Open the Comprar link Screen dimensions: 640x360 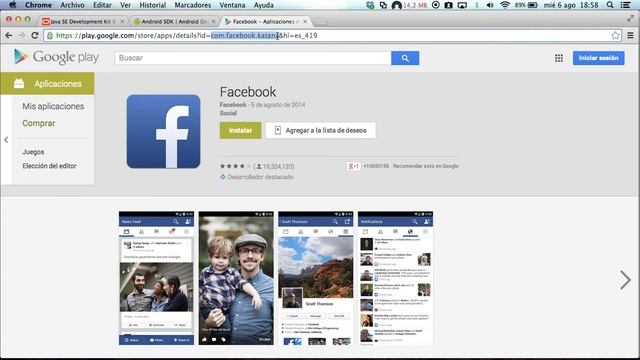39,123
